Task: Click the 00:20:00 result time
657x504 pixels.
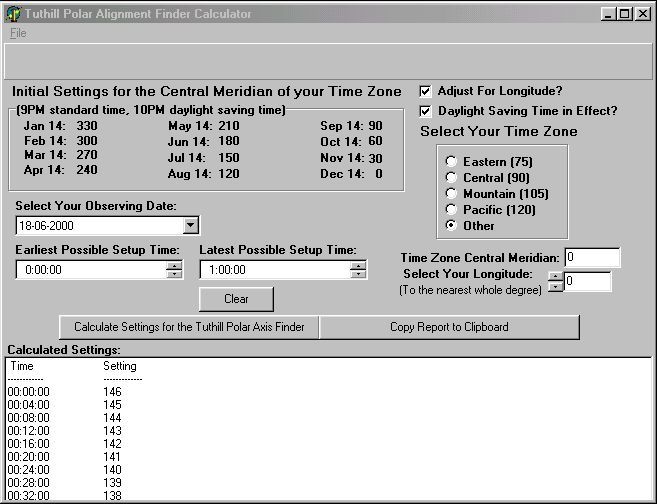Action: click(28, 457)
